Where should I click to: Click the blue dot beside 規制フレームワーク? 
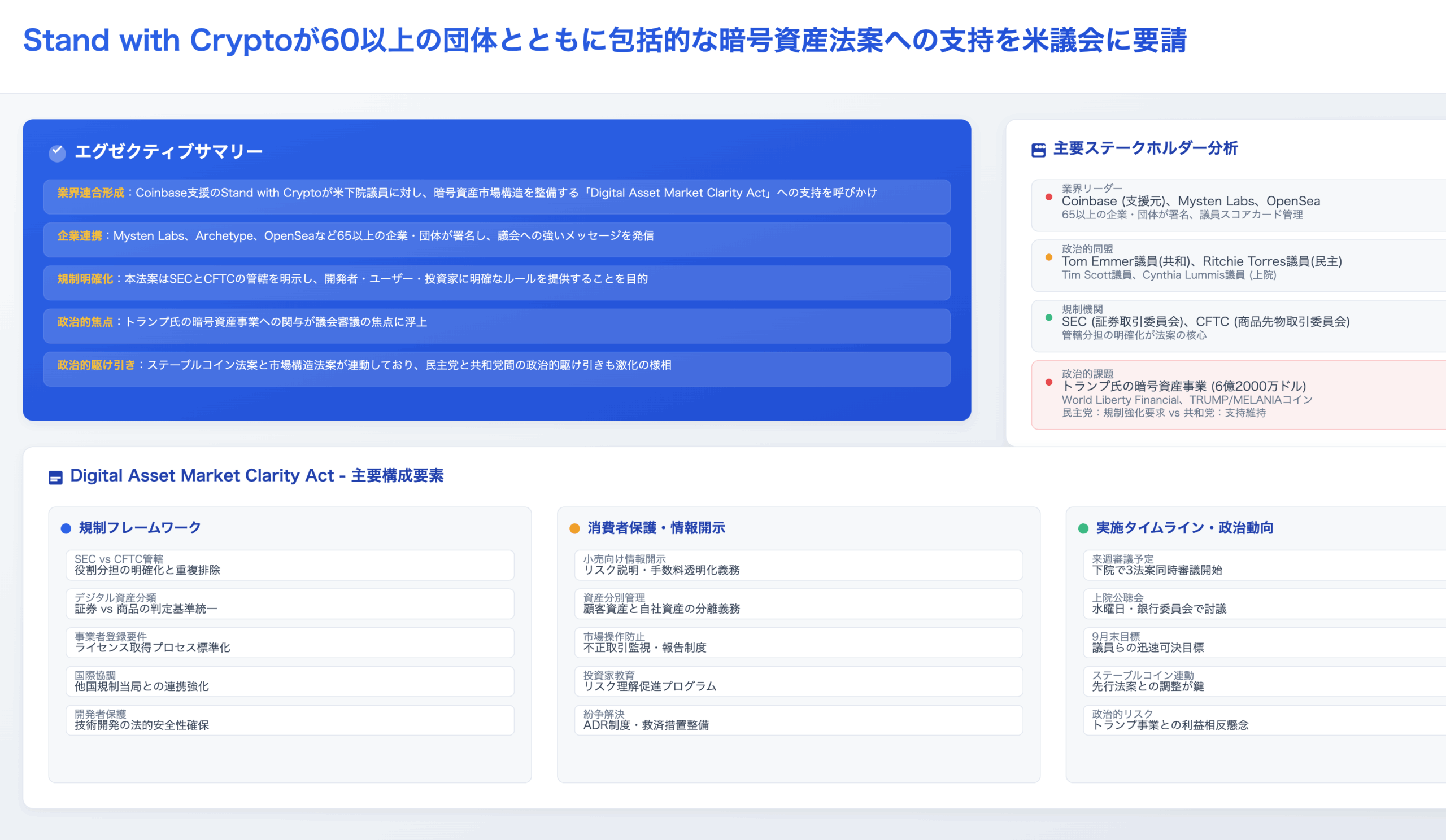pos(66,528)
